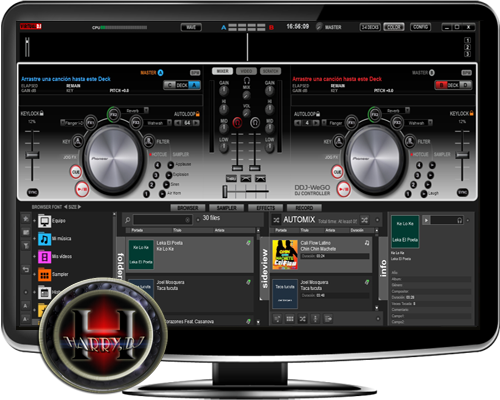The height and width of the screenshot is (400, 500).
Task: Trigger hotcue 4 on left deck
Action: tap(157, 165)
